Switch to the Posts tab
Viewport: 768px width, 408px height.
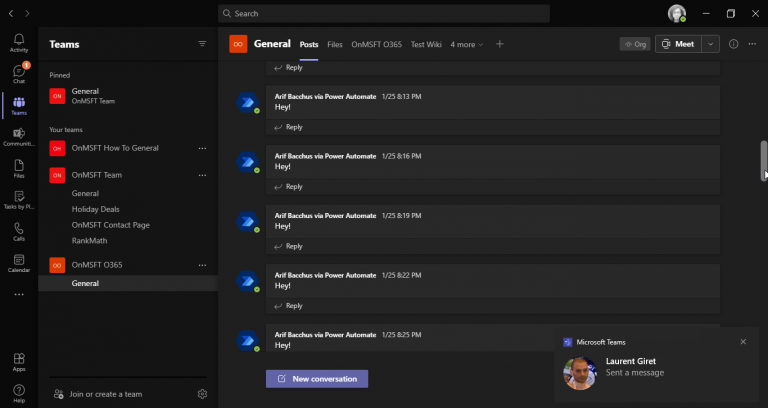(309, 45)
